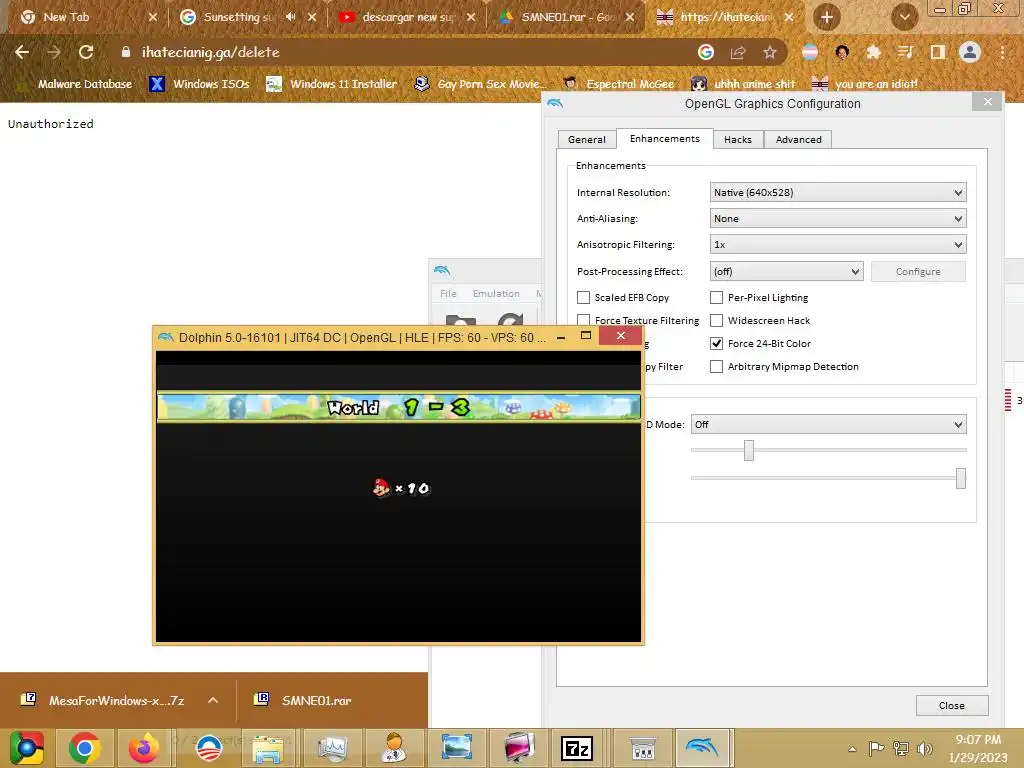Enable Per-Pixel Lighting checkbox

coord(716,297)
